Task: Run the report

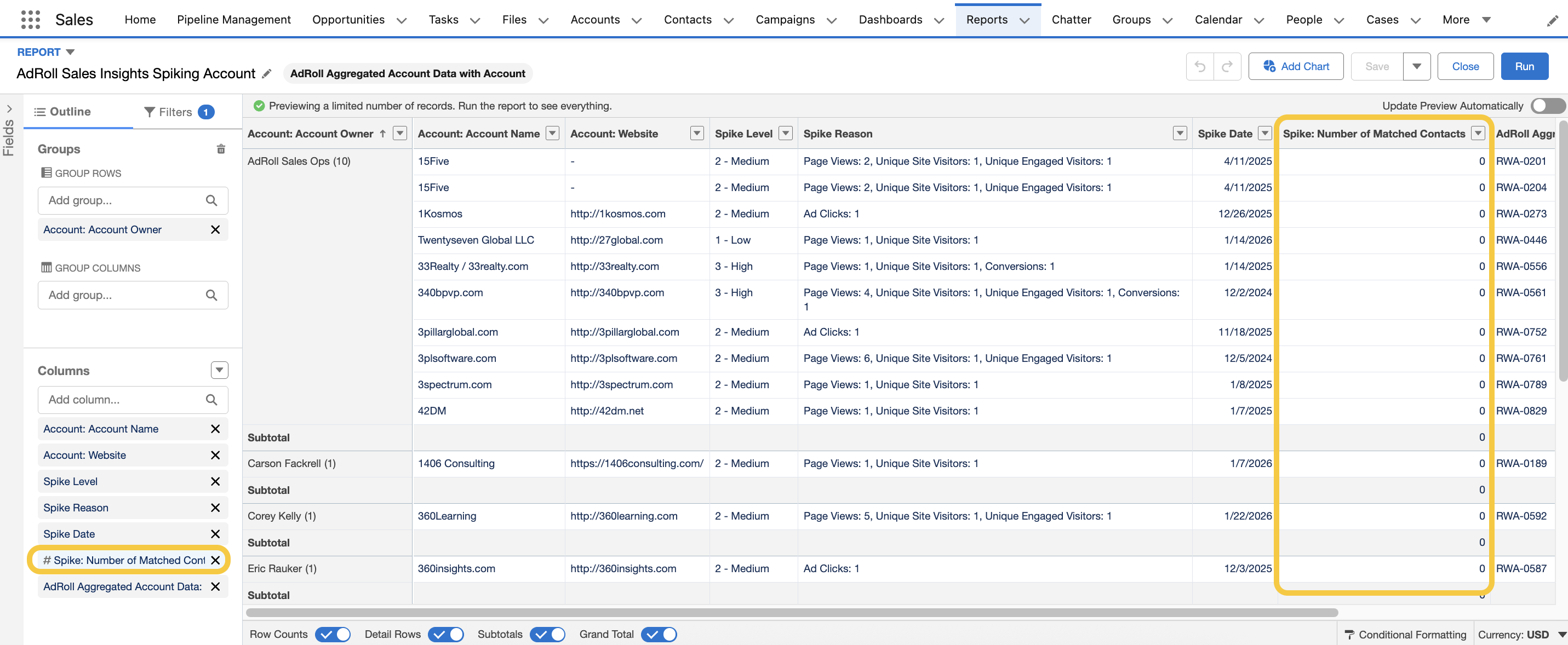Action: pos(1524,66)
